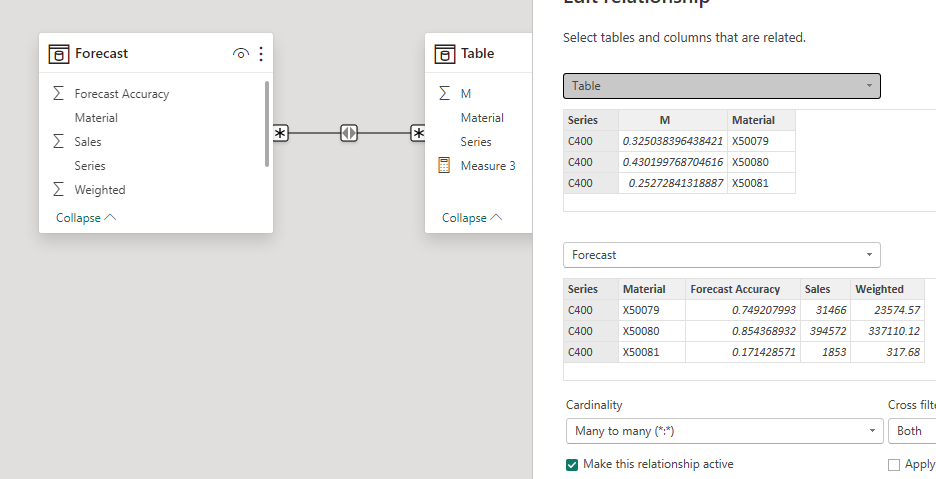Click the Table card database icon

(444, 54)
